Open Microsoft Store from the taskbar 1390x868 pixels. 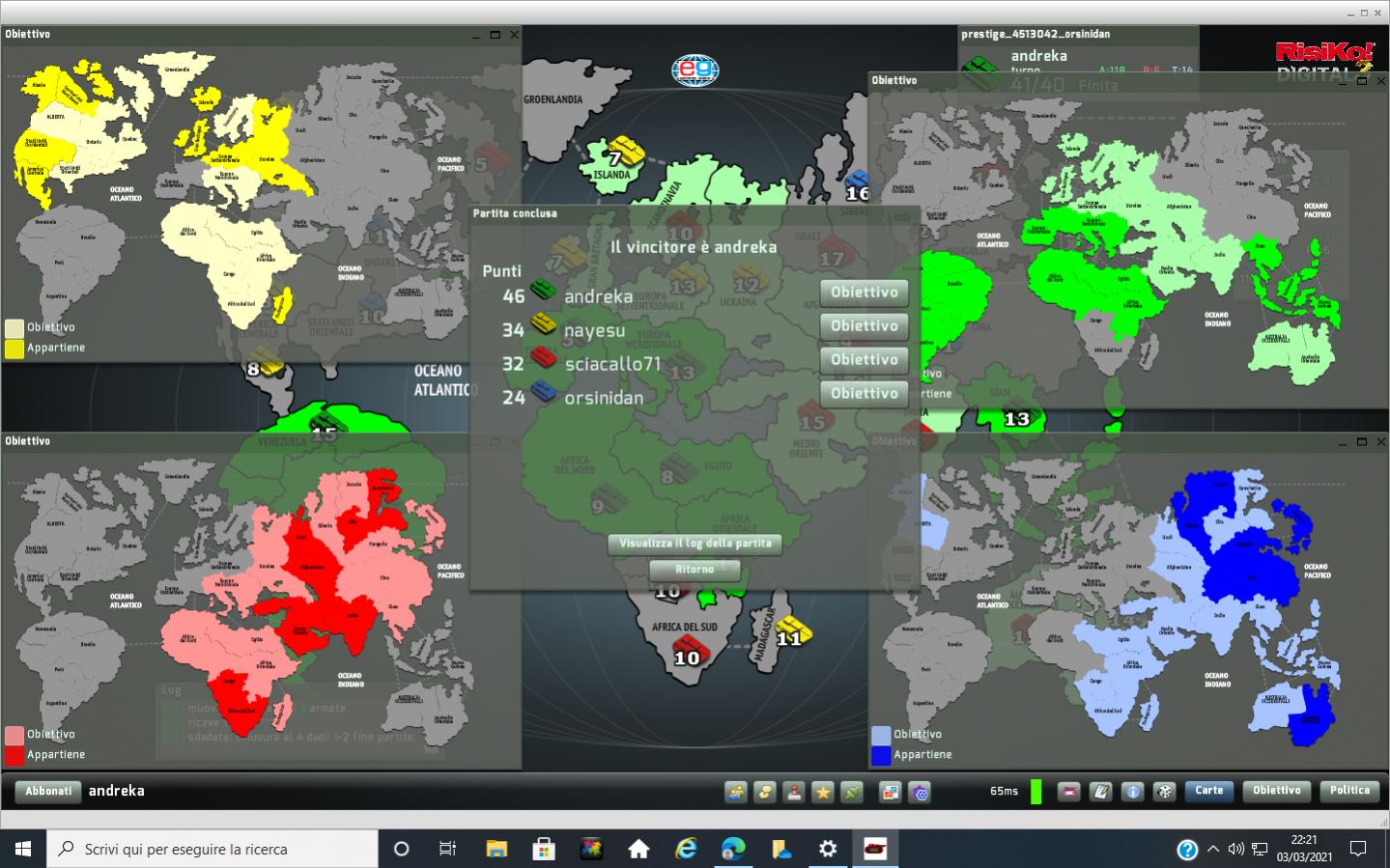(x=544, y=849)
